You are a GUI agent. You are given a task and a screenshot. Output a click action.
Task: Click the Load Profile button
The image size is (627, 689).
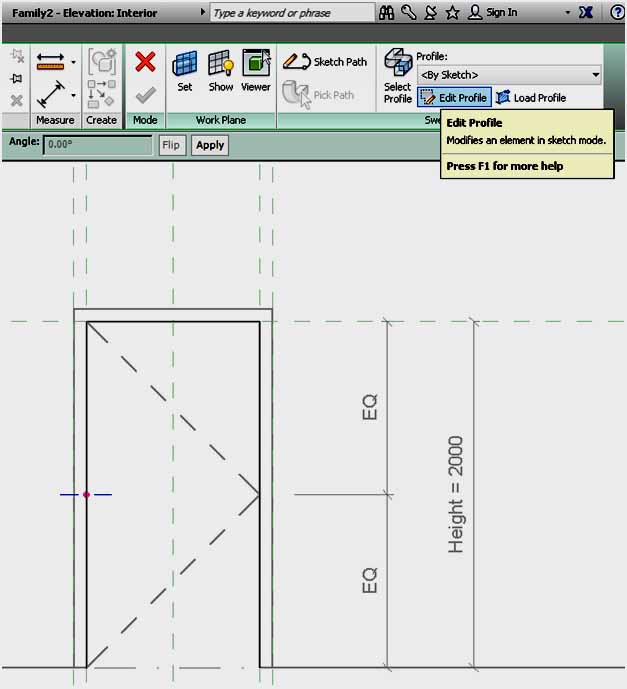point(530,98)
